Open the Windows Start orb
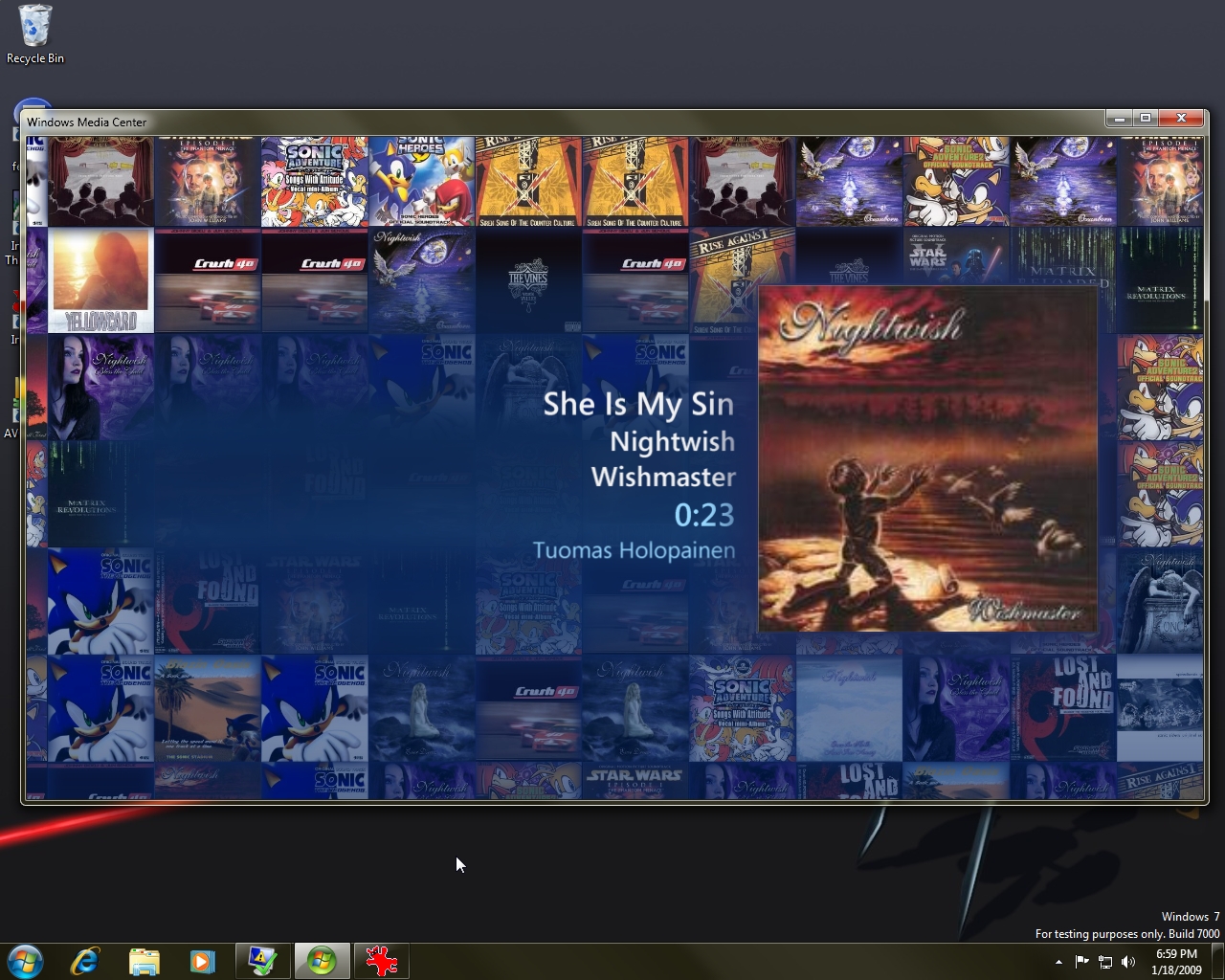Viewport: 1225px width, 980px height. [25, 961]
